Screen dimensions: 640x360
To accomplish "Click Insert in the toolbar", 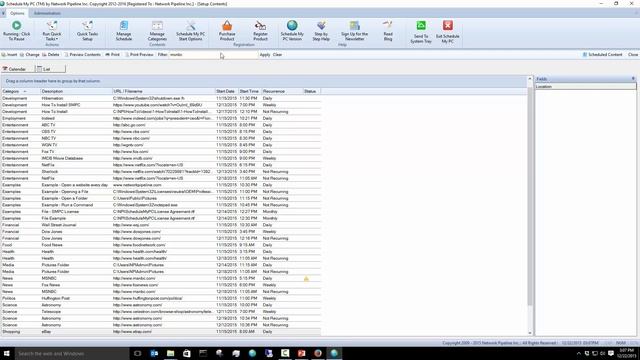I will [9, 54].
